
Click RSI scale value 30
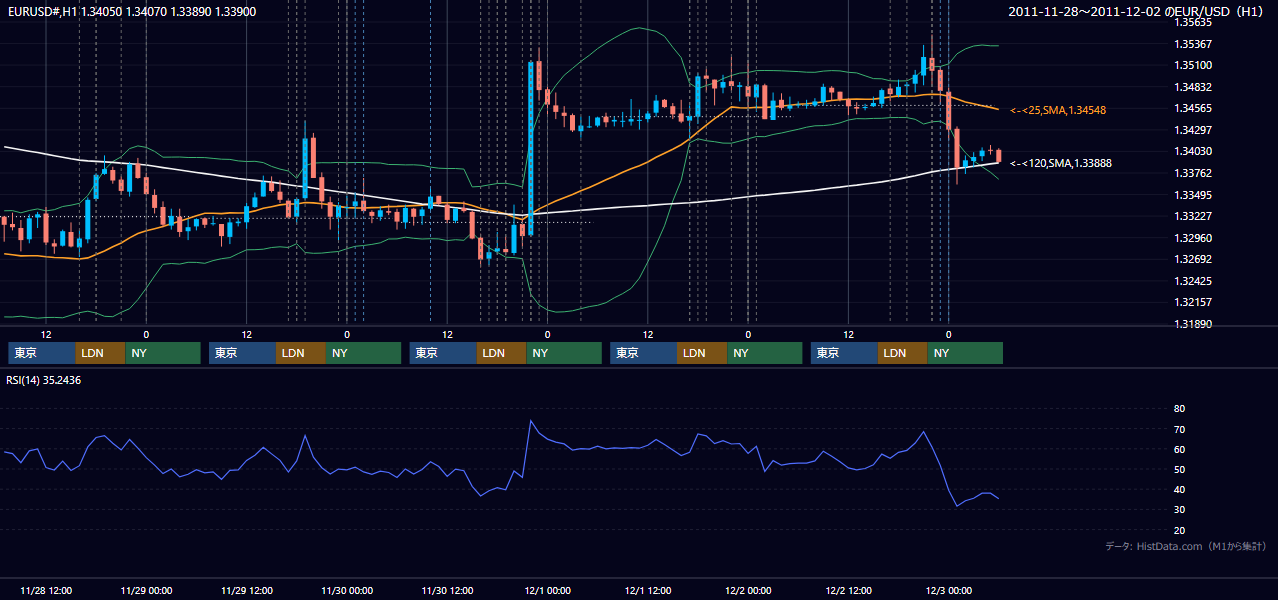1179,510
